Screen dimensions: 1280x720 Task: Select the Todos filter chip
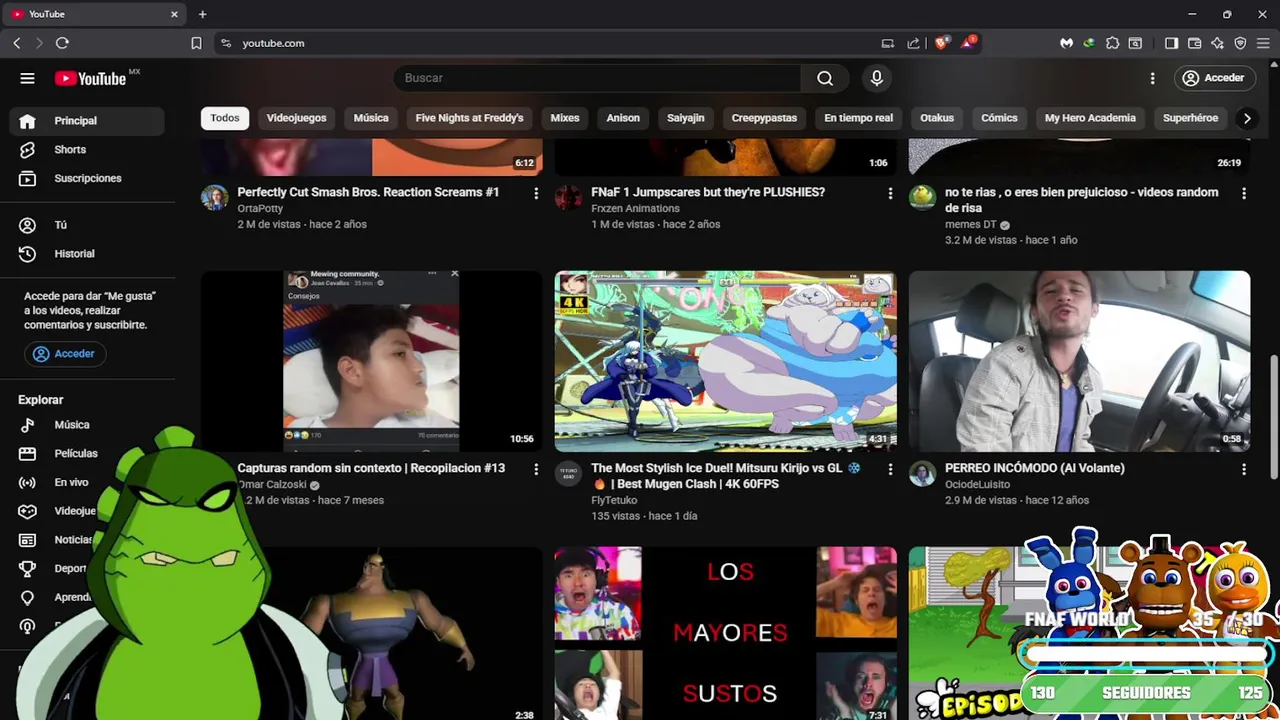pos(225,118)
